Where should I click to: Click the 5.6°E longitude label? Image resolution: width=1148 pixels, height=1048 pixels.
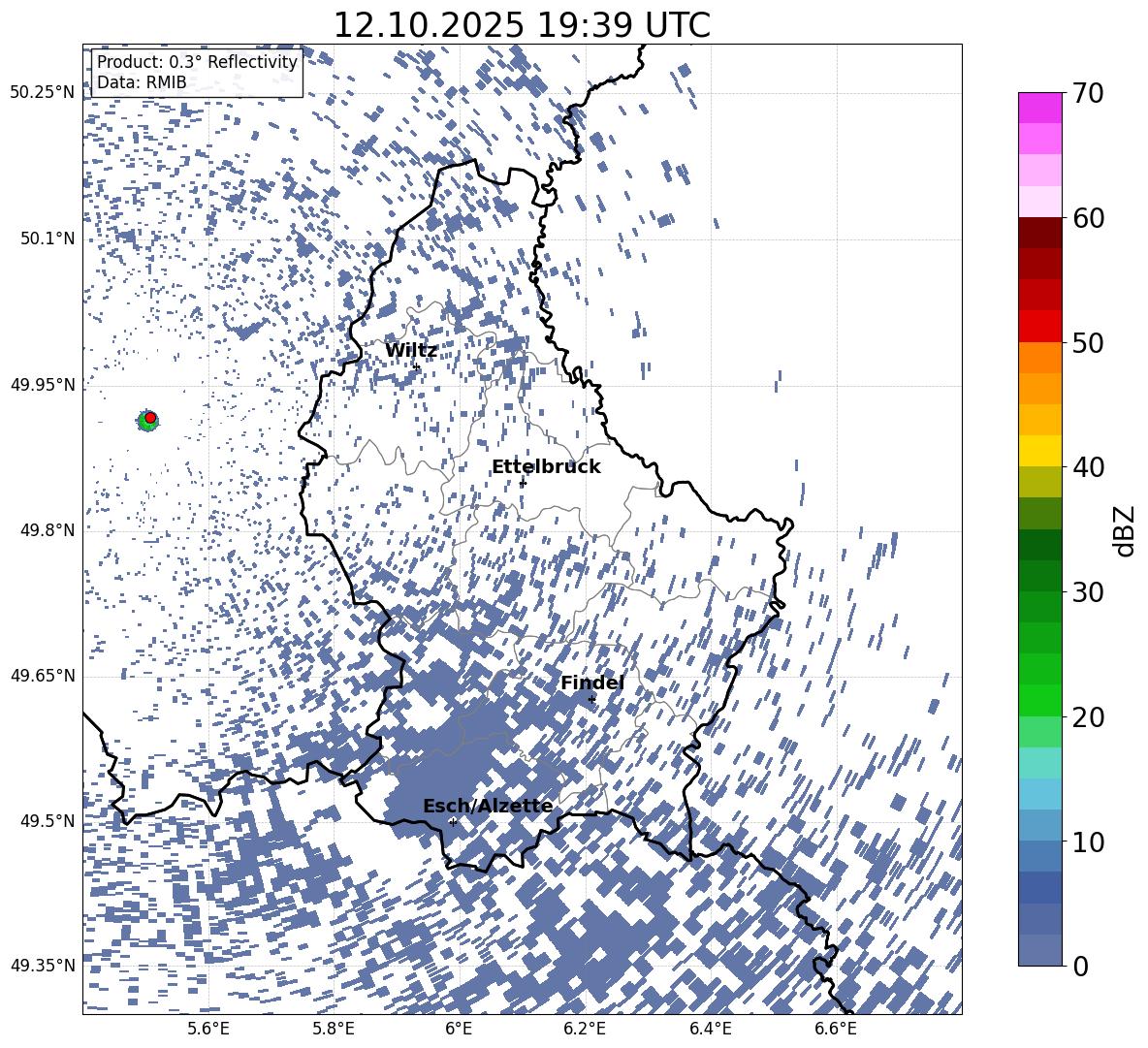coord(208,1029)
